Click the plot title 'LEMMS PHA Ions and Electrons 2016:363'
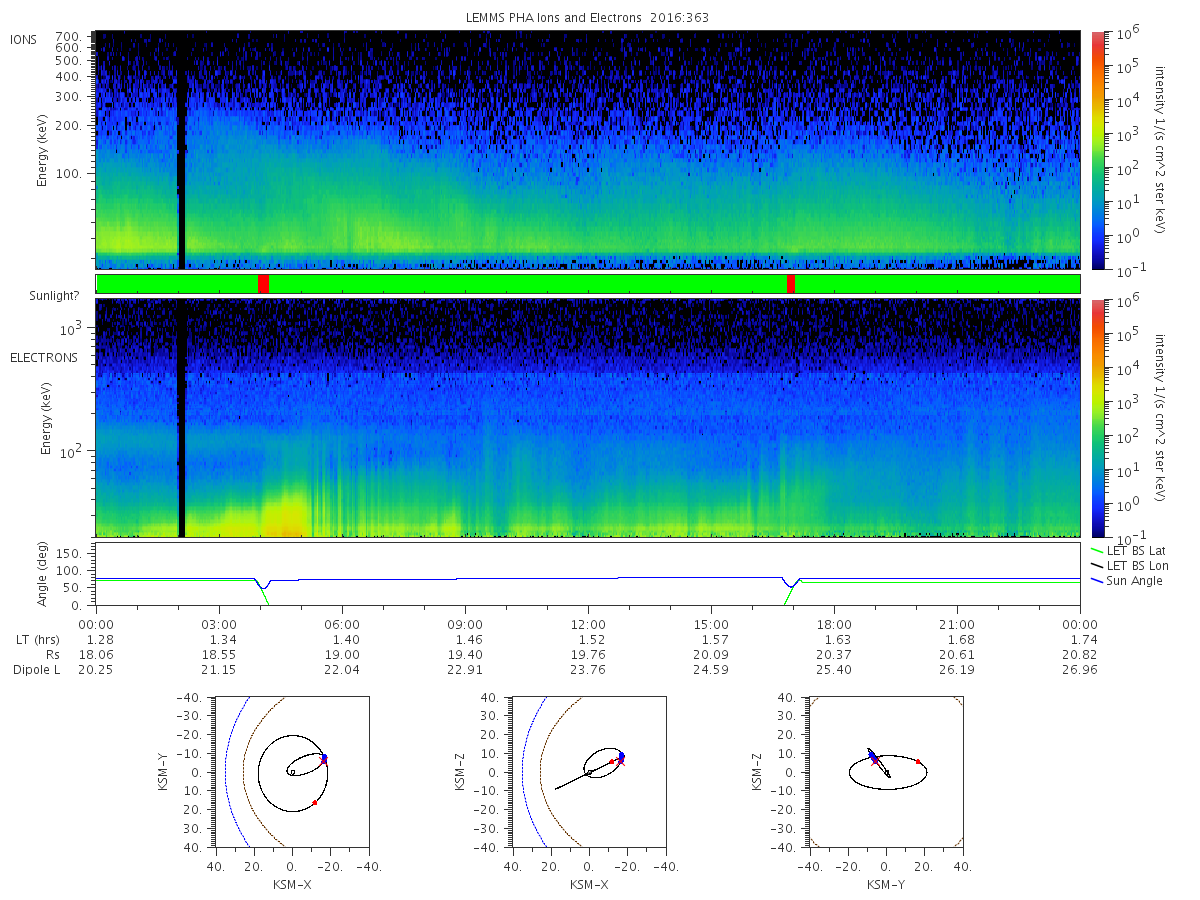 click(x=587, y=18)
